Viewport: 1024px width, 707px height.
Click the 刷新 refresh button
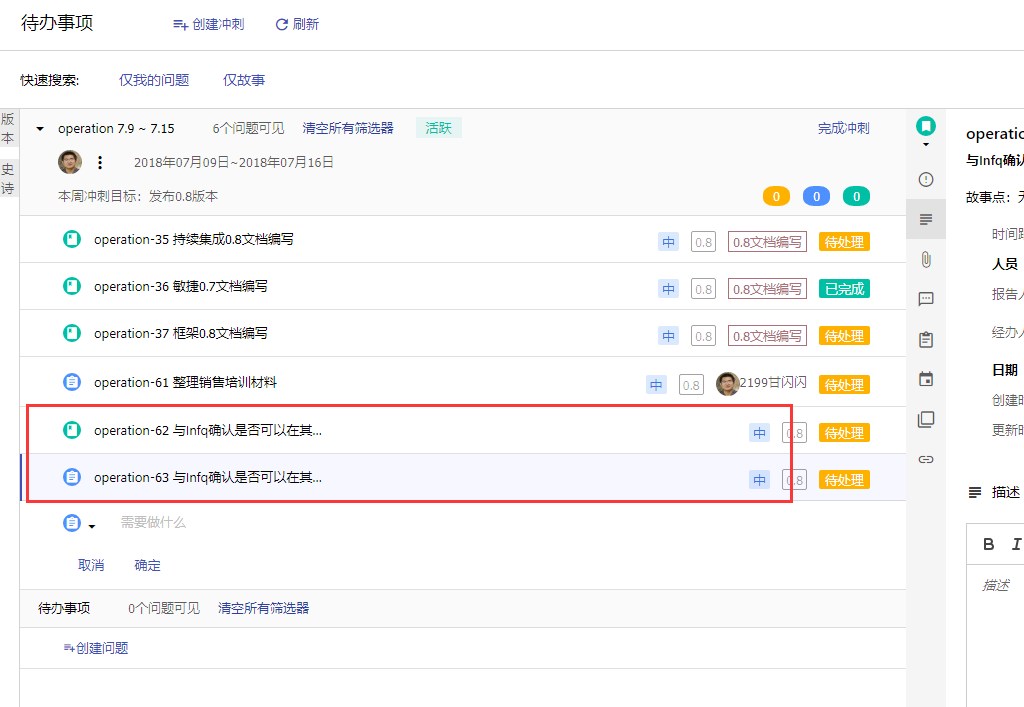(x=297, y=24)
